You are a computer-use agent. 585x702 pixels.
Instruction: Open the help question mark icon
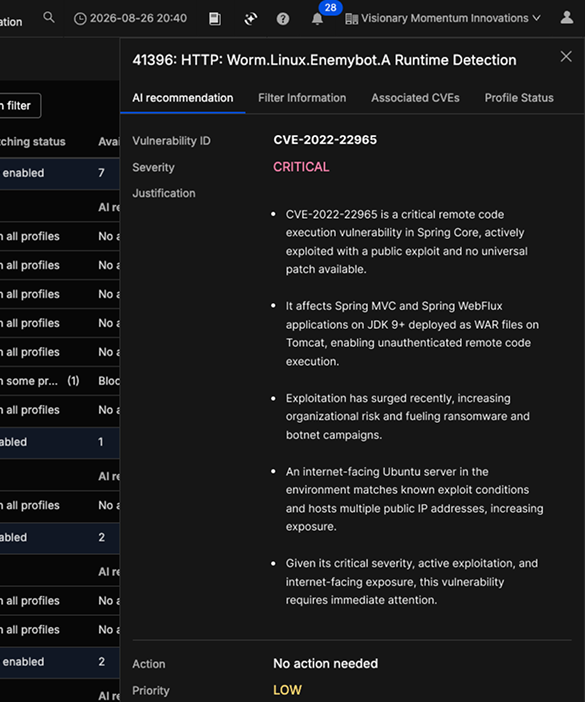coord(283,19)
